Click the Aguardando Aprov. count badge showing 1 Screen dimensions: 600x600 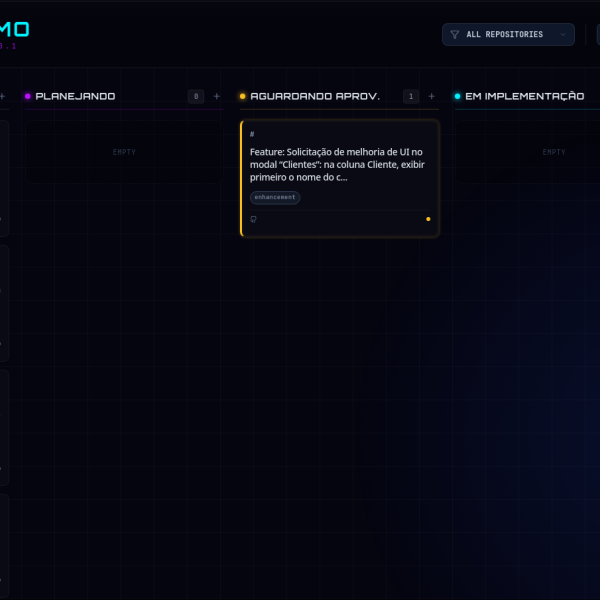tap(411, 97)
